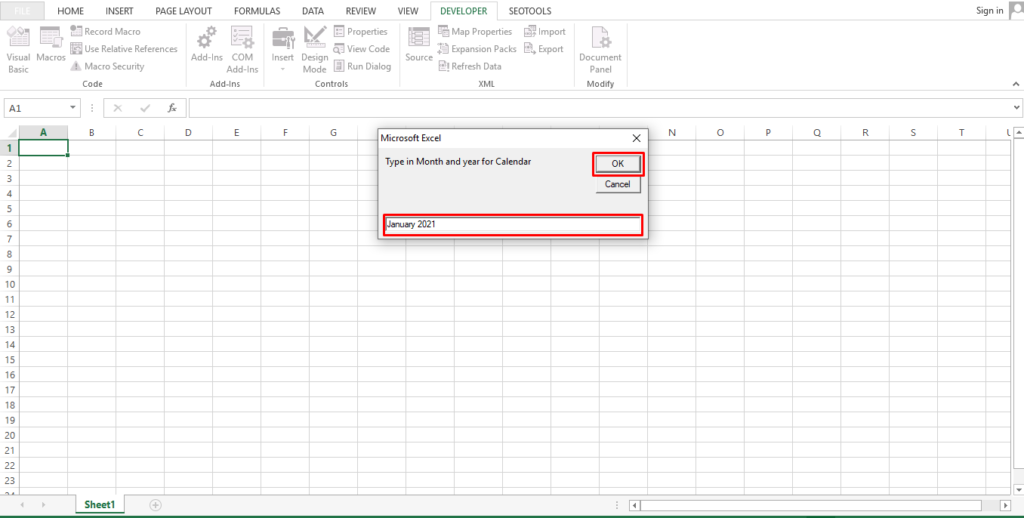Open XML Map Properties
1024x518 pixels.
tap(475, 31)
